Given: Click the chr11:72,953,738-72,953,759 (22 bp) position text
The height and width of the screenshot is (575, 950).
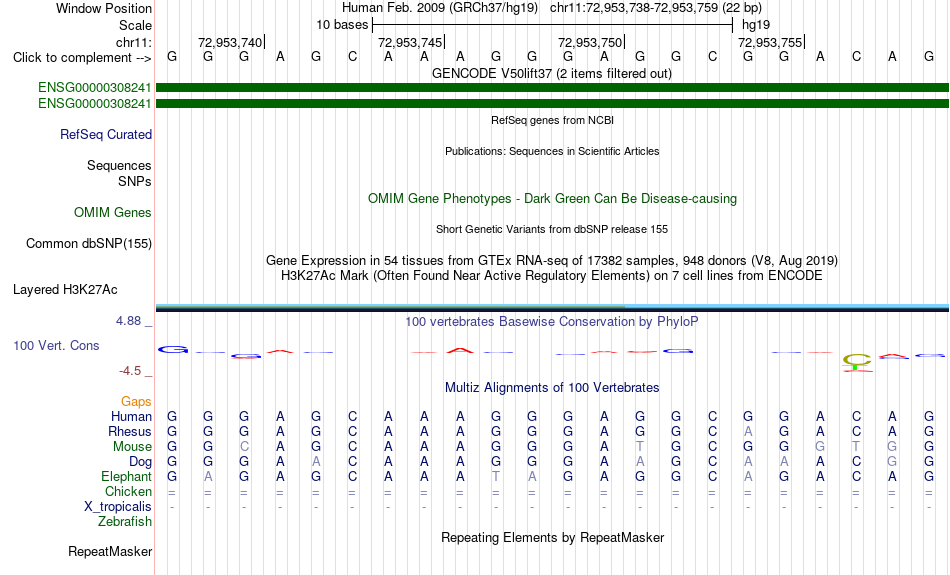Looking at the screenshot, I should click(656, 8).
